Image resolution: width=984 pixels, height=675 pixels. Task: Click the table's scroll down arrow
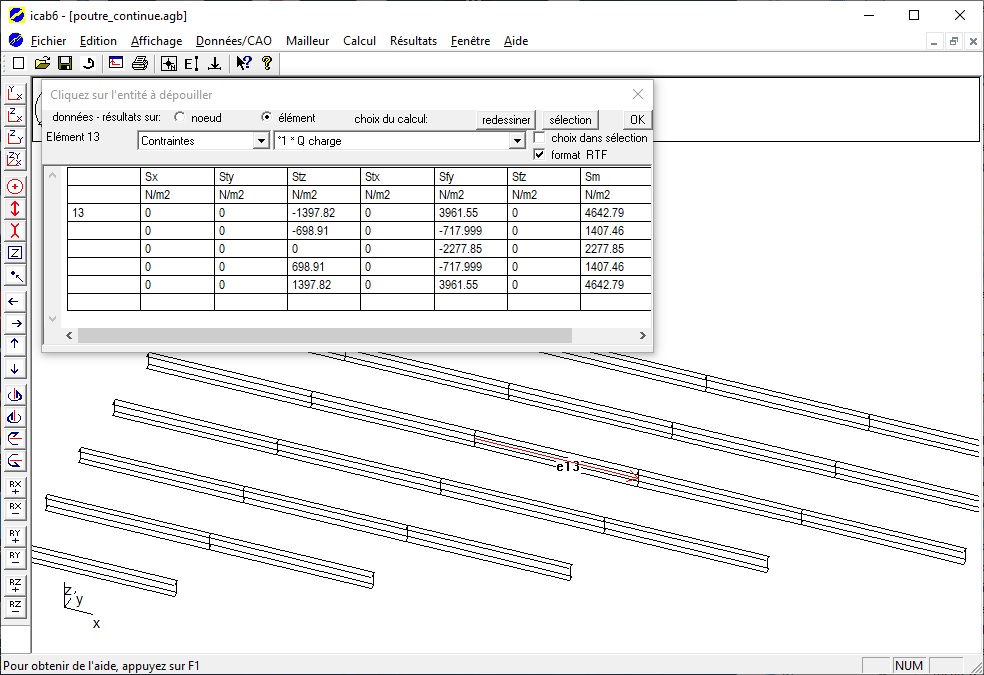coord(53,319)
